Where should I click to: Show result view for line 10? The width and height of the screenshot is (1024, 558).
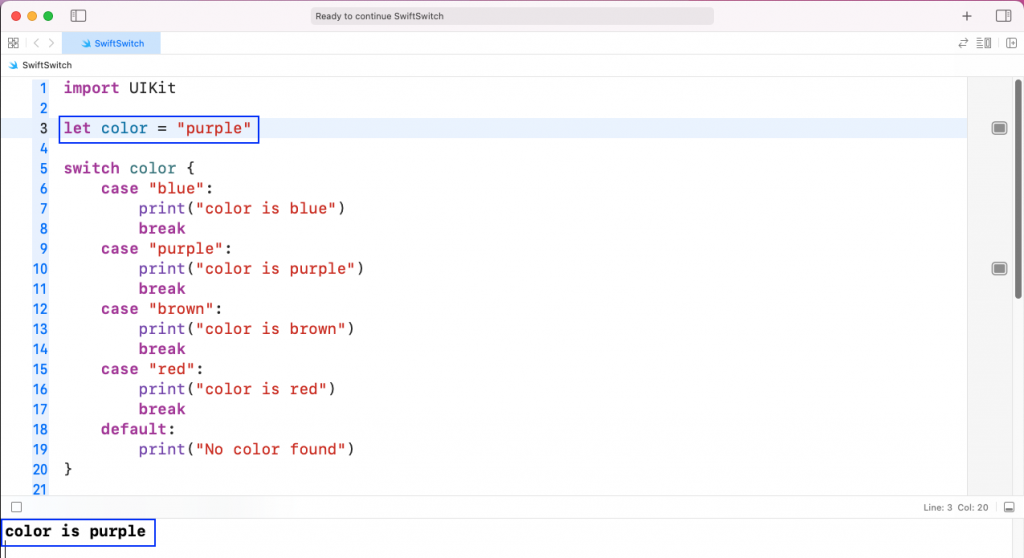tap(999, 269)
